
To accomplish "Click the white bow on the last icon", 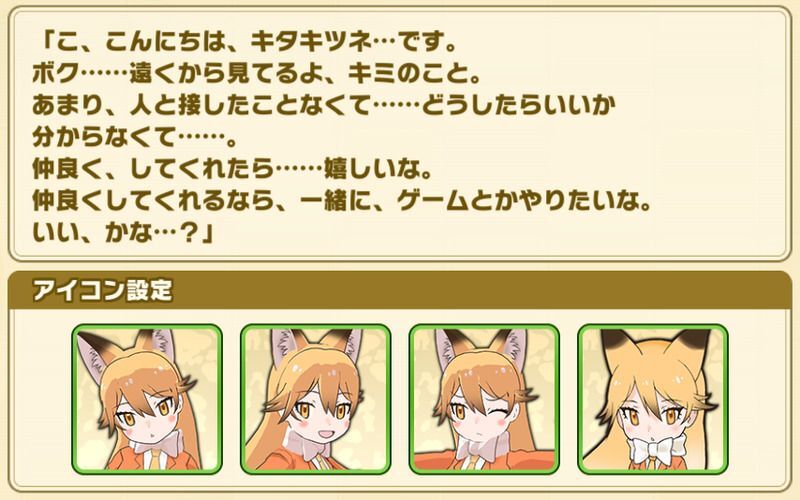I will [653, 449].
